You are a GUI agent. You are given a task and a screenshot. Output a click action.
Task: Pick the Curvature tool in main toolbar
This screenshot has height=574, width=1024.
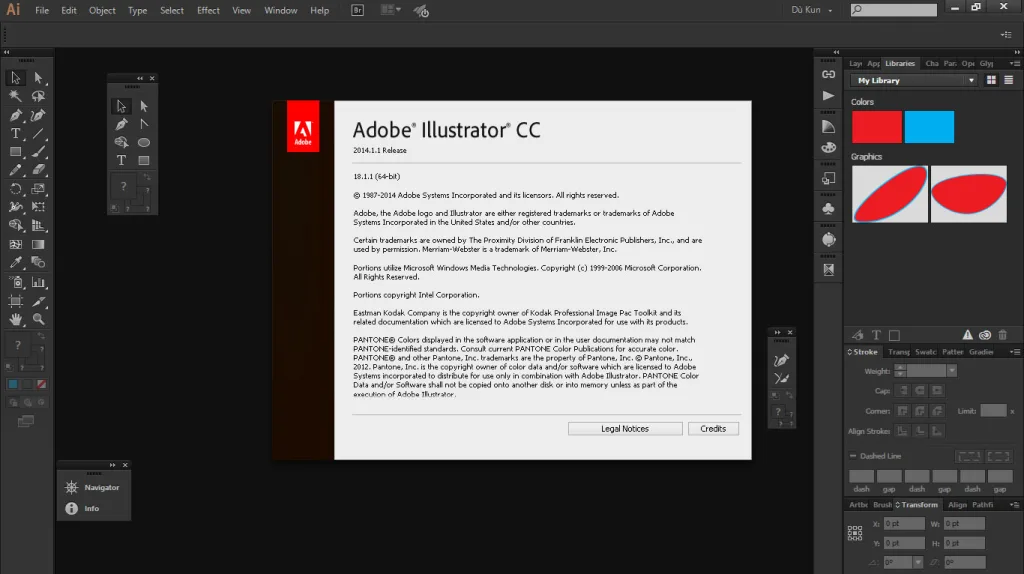(x=38, y=115)
